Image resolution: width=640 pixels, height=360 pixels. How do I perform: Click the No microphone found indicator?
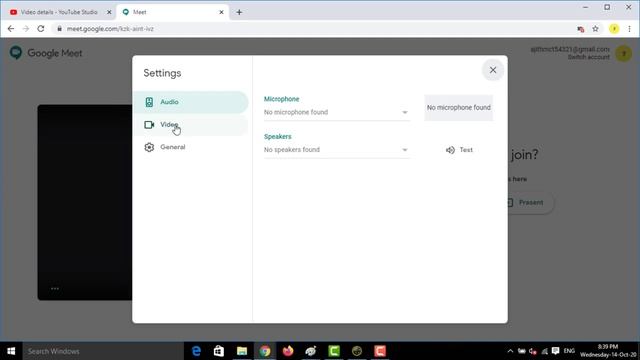point(458,108)
